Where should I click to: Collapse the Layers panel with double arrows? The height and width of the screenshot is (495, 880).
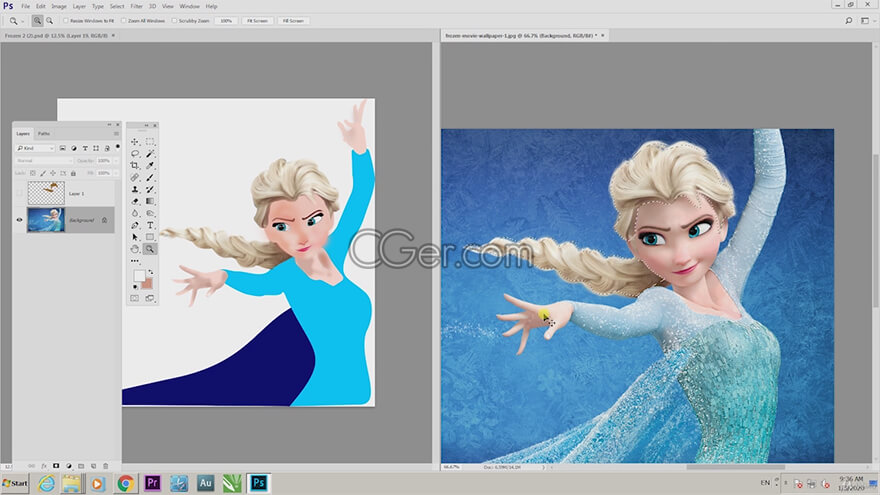109,125
